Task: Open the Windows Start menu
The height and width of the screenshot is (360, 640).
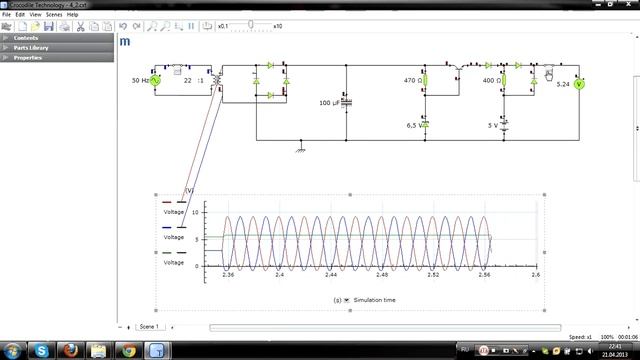Action: coord(12,351)
